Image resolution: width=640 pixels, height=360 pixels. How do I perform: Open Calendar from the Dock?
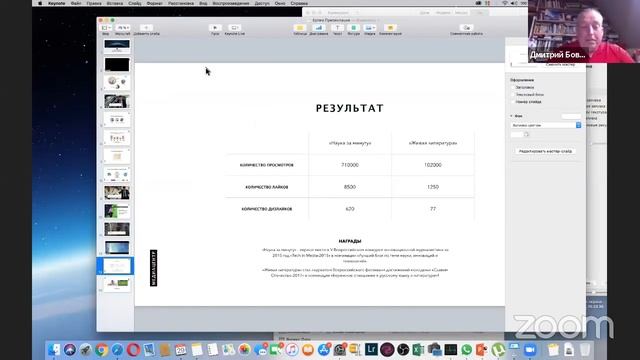pyautogui.click(x=181, y=350)
